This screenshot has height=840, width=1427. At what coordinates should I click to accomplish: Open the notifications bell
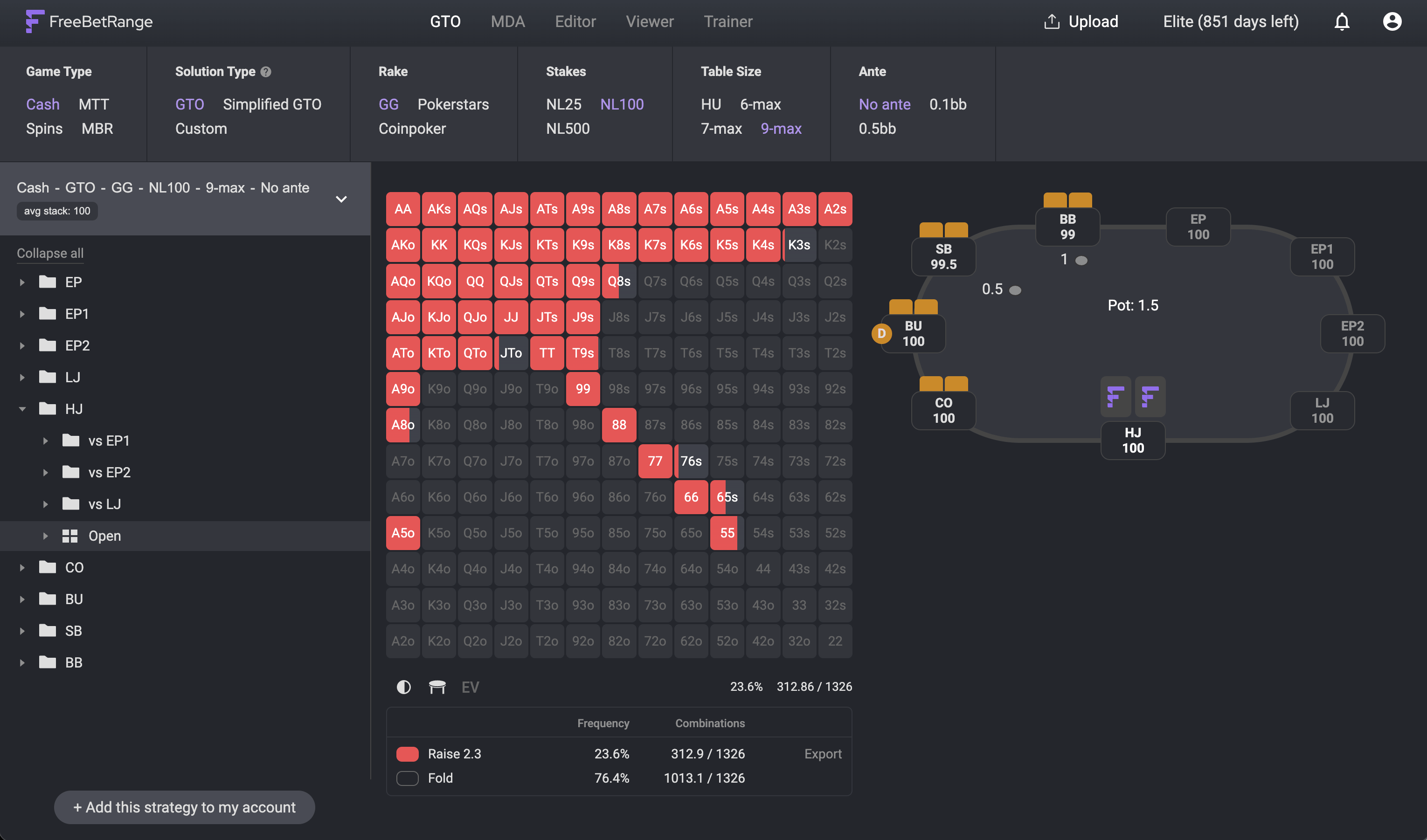click(1342, 21)
